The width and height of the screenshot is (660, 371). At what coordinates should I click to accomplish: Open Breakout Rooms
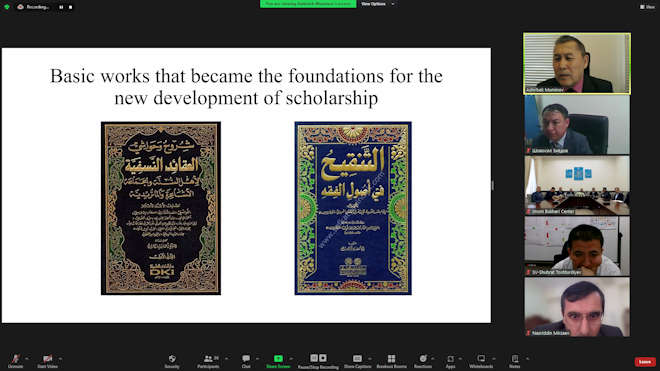tap(391, 361)
